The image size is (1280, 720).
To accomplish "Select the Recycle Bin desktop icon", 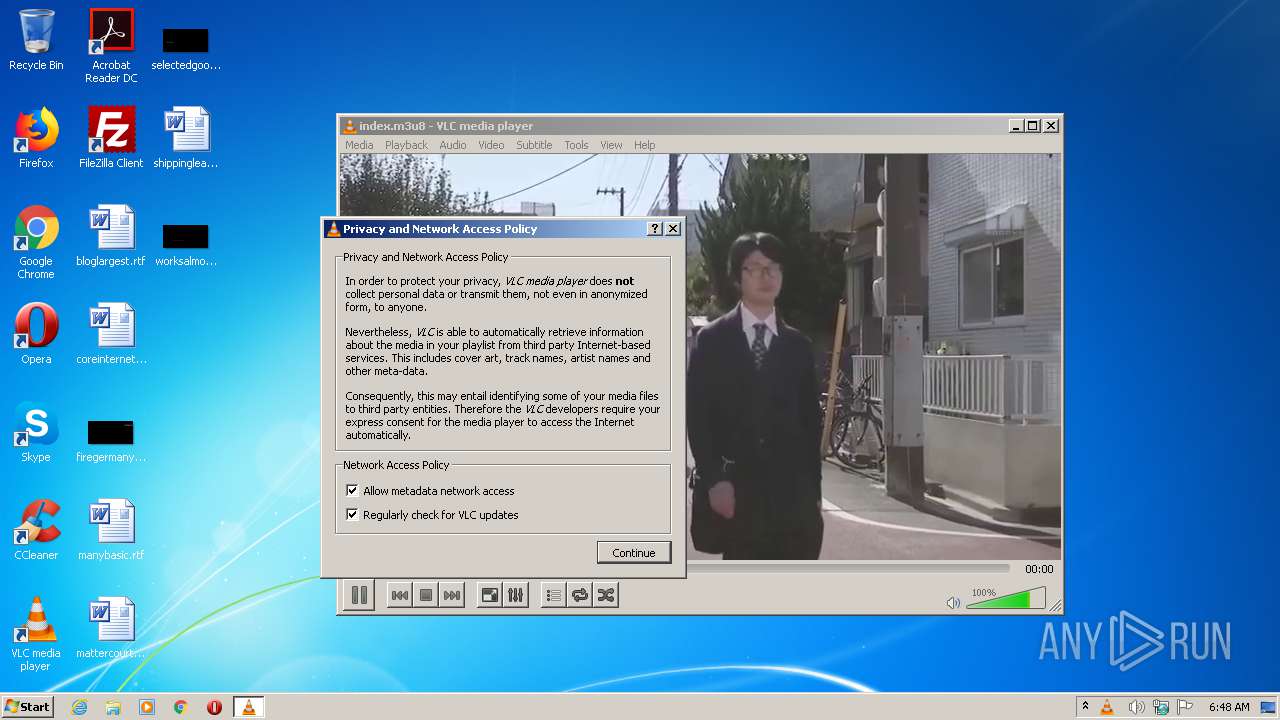I will point(36,40).
